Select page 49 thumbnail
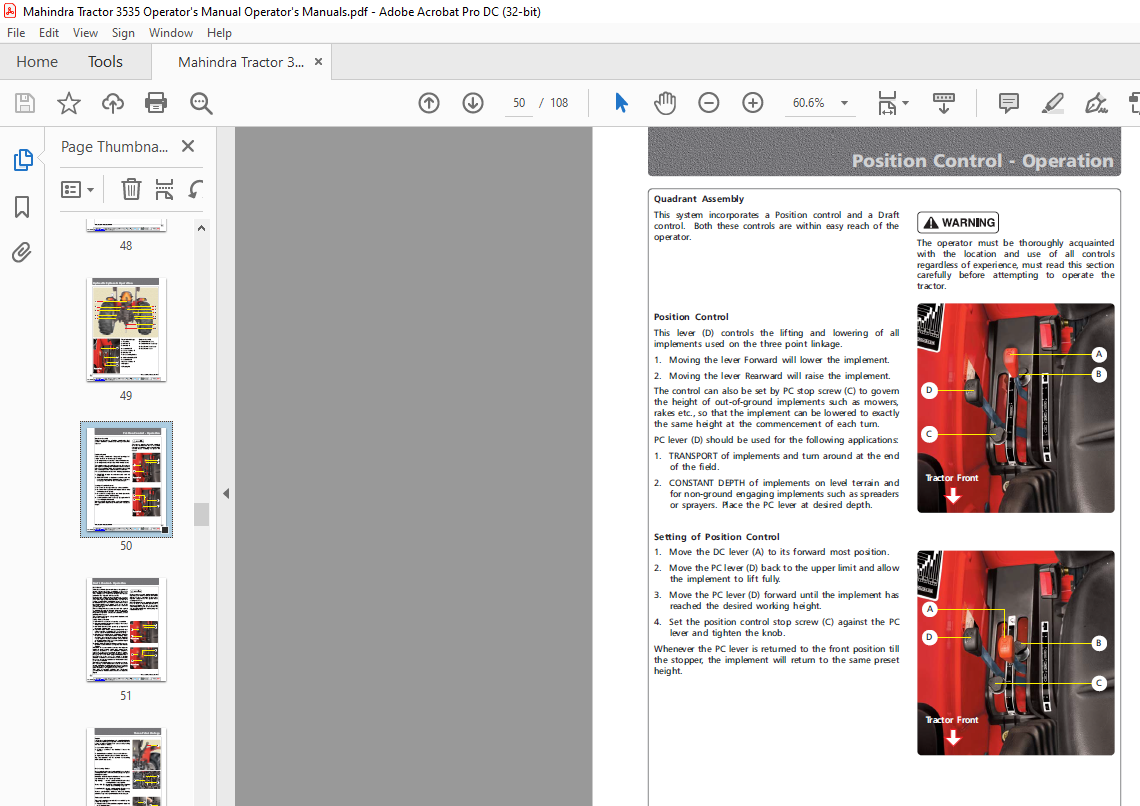The width and height of the screenshot is (1140, 806). point(126,329)
